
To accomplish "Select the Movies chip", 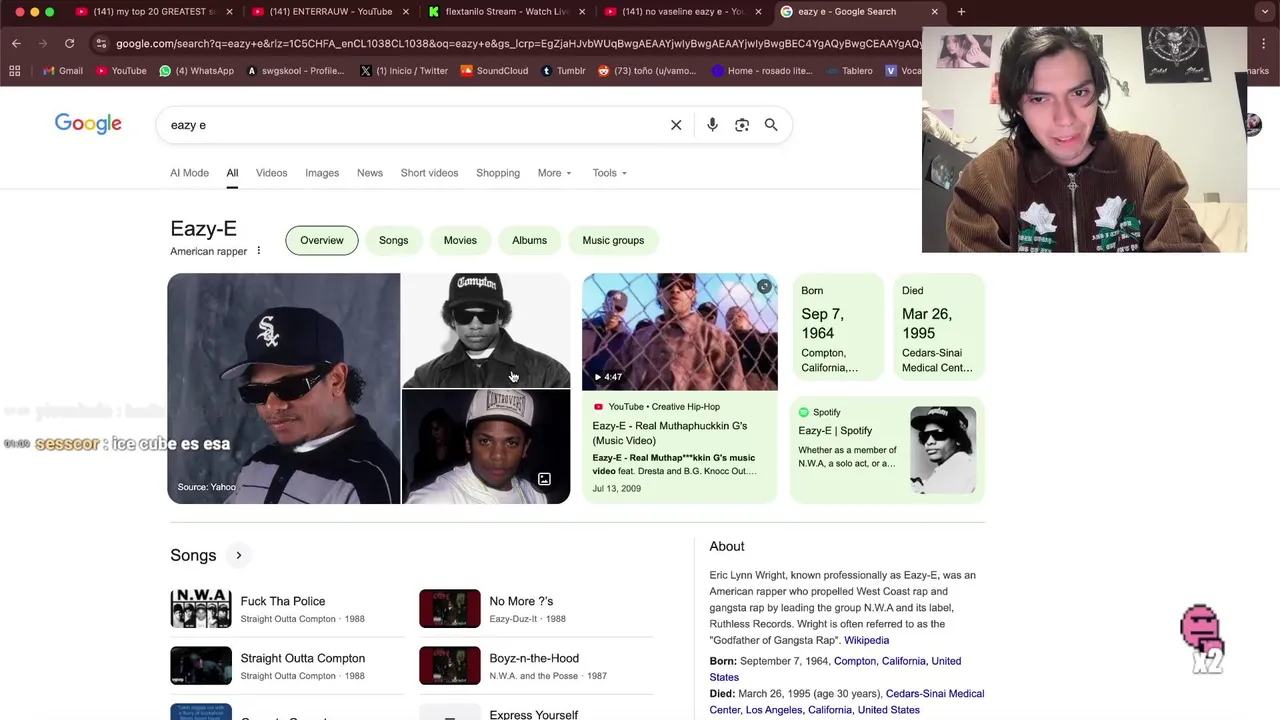I will coord(460,240).
